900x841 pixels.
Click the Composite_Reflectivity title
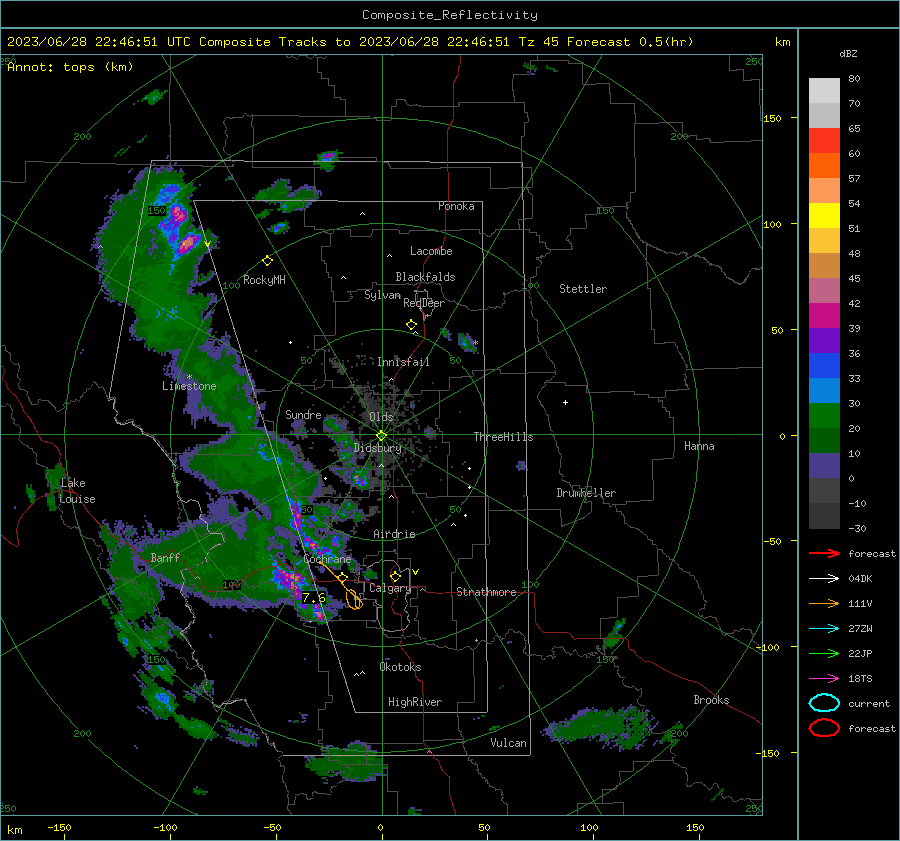point(450,15)
